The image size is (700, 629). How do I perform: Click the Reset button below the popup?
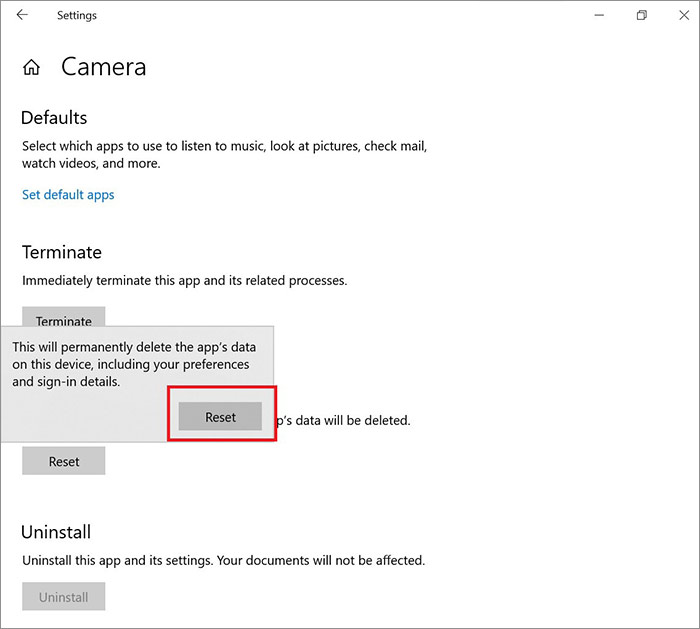click(64, 461)
